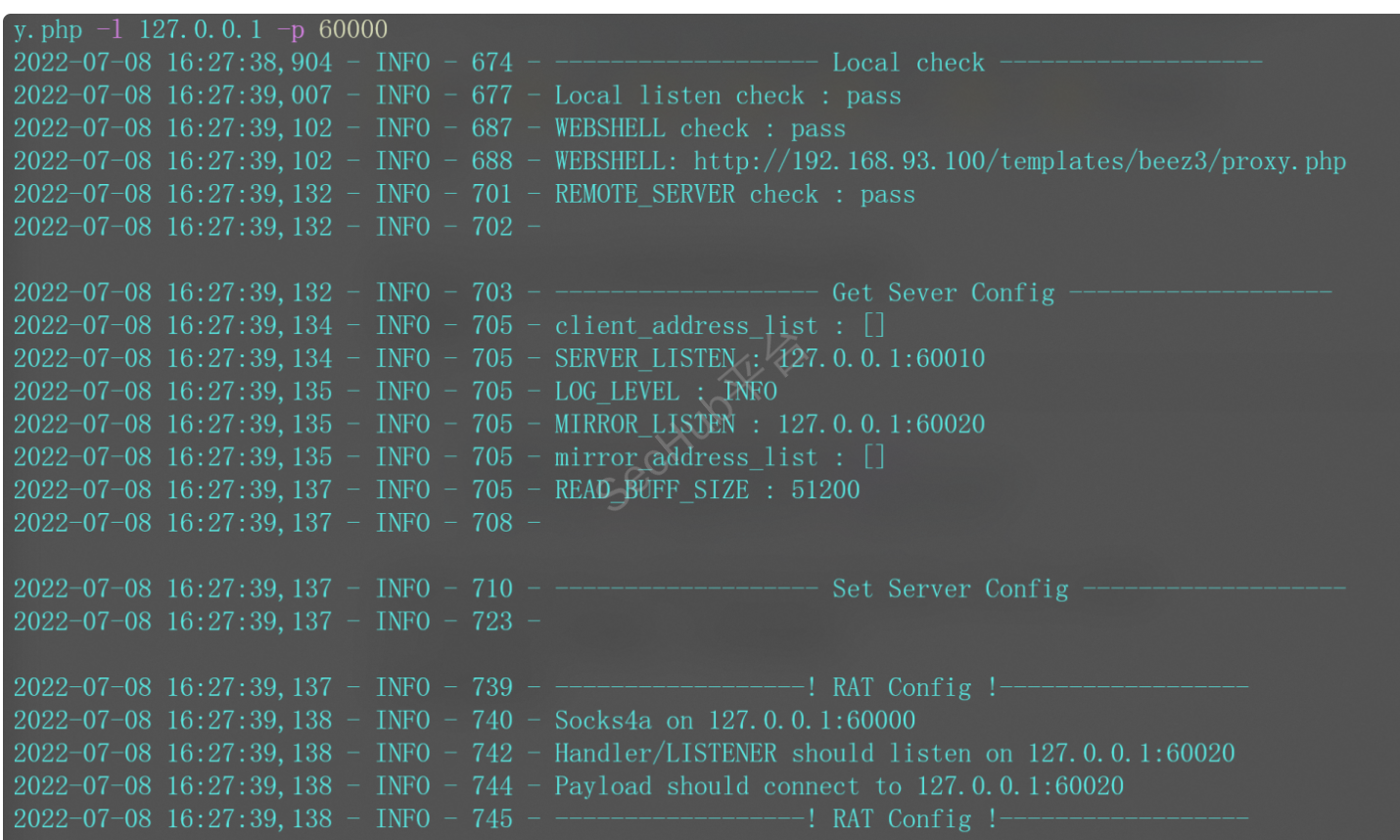This screenshot has height=840, width=1400.
Task: Click the 'REMOTE_SERVER check : pass' text
Action: [x=734, y=195]
